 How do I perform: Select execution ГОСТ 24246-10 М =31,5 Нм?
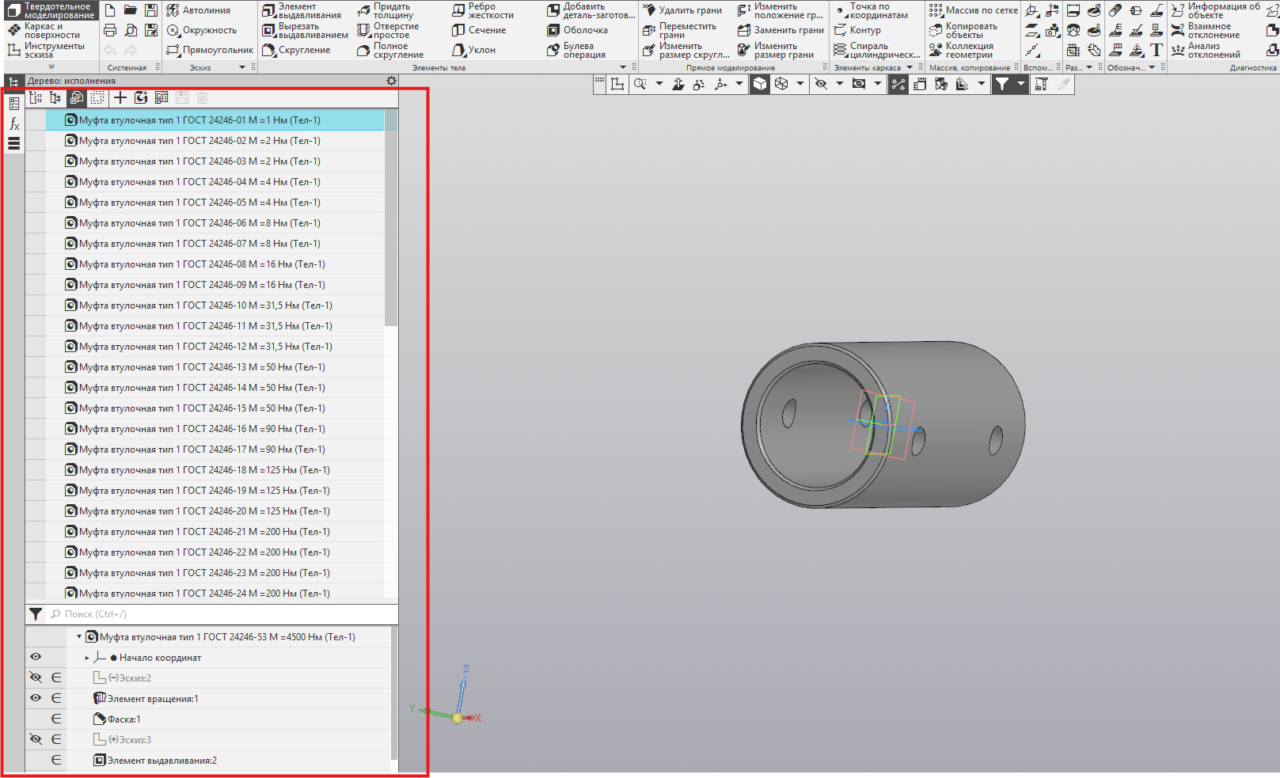[205, 305]
